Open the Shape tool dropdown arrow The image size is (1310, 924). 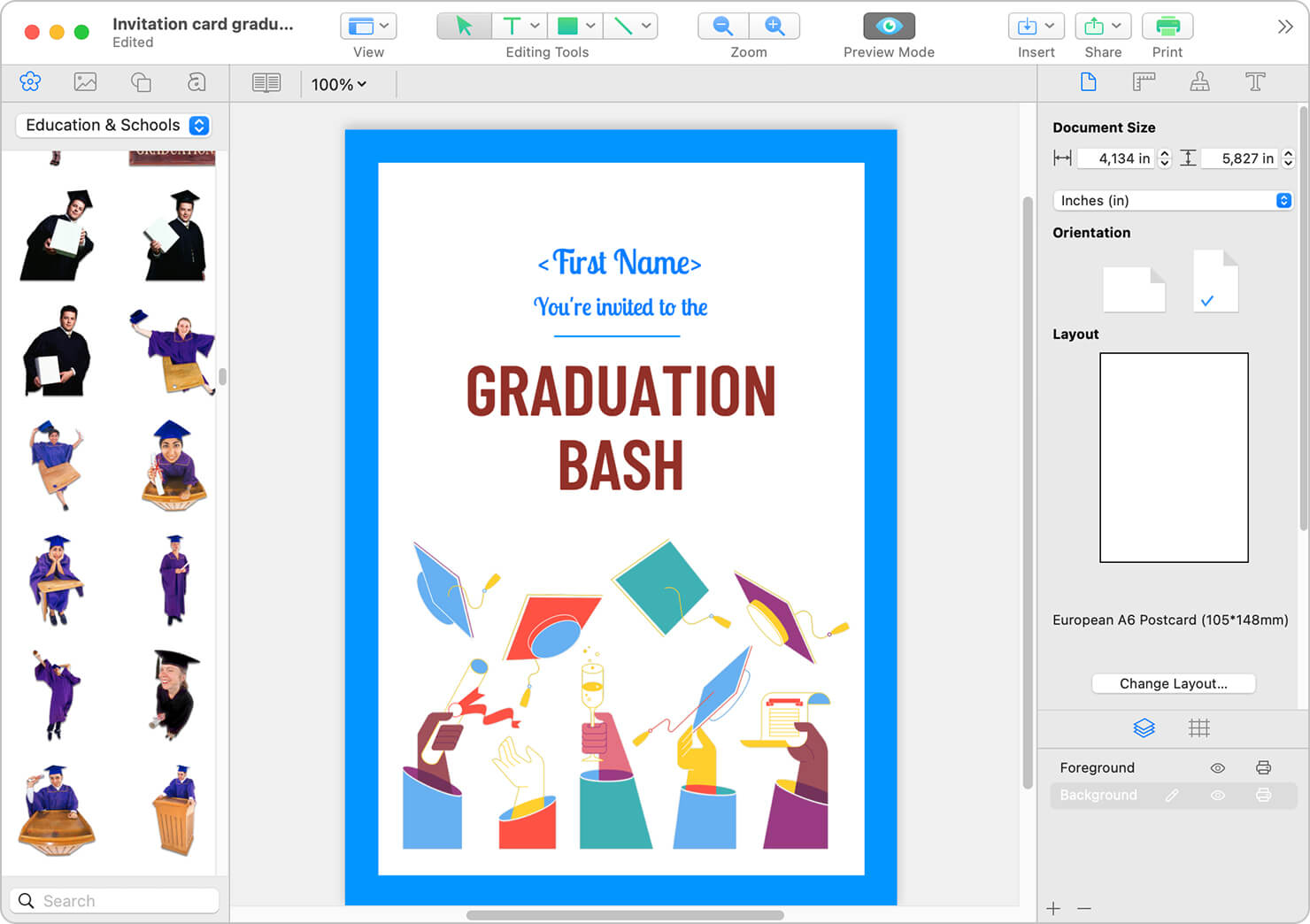[x=590, y=26]
